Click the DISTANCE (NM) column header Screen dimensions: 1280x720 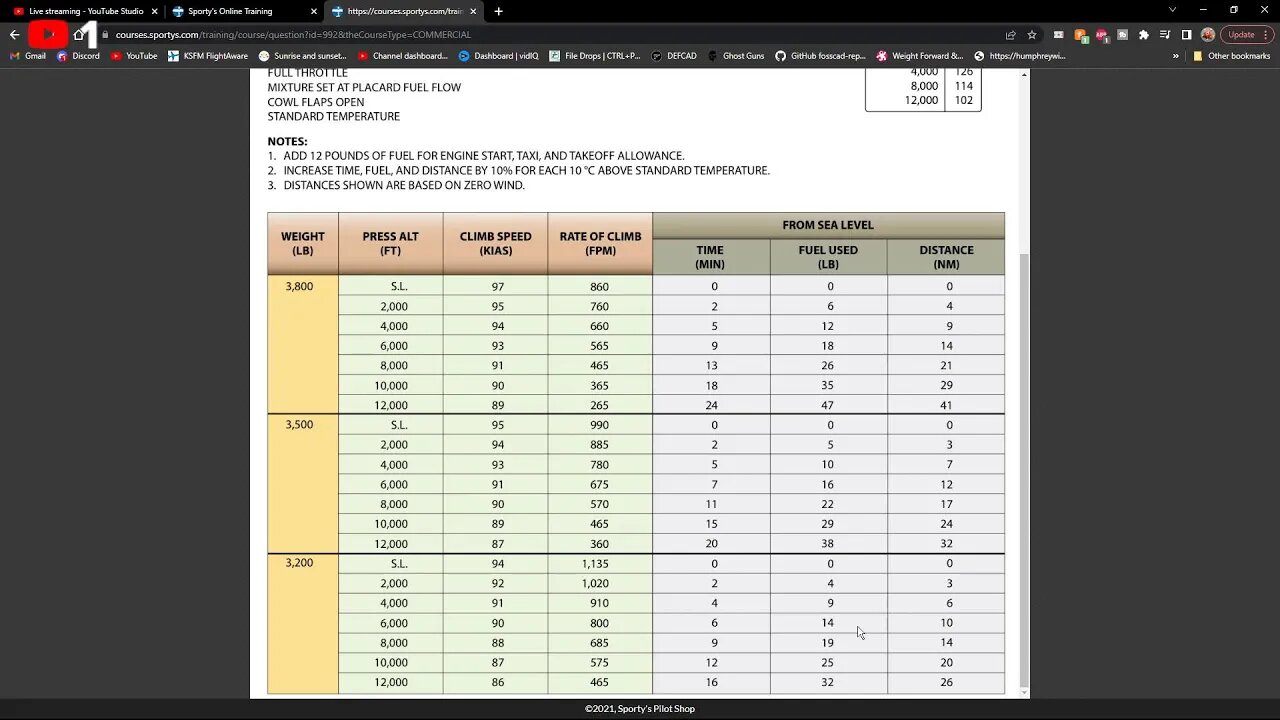(946, 257)
